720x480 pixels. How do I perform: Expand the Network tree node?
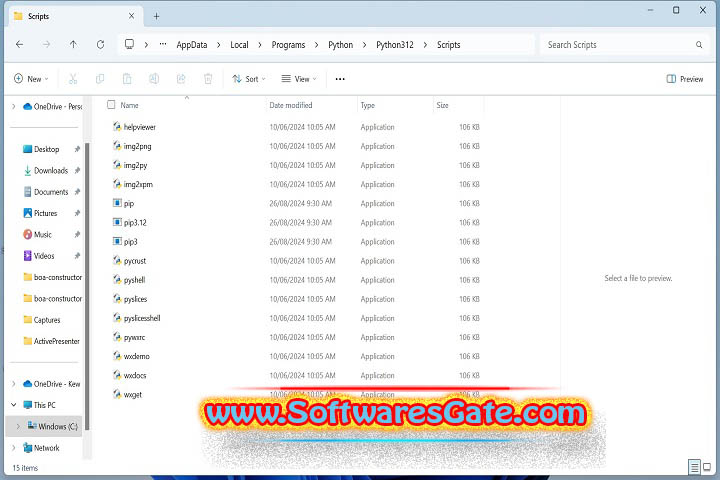pos(14,447)
